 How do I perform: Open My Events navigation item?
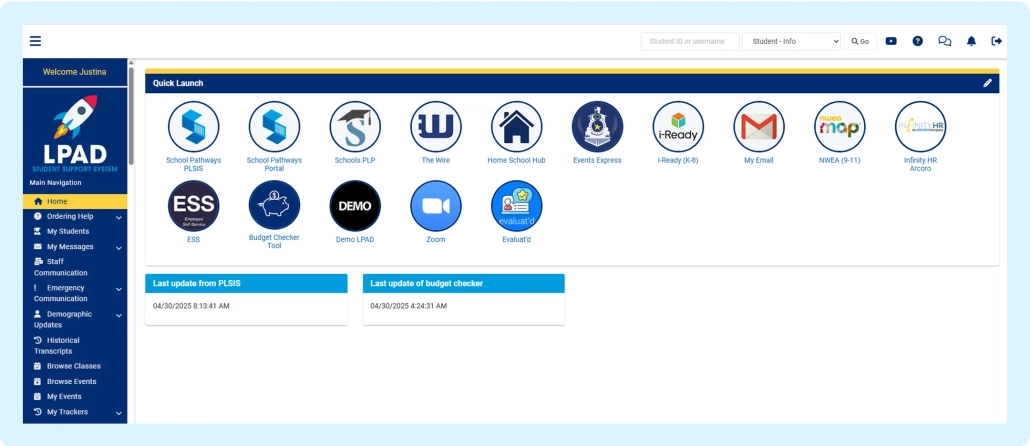pos(75,397)
